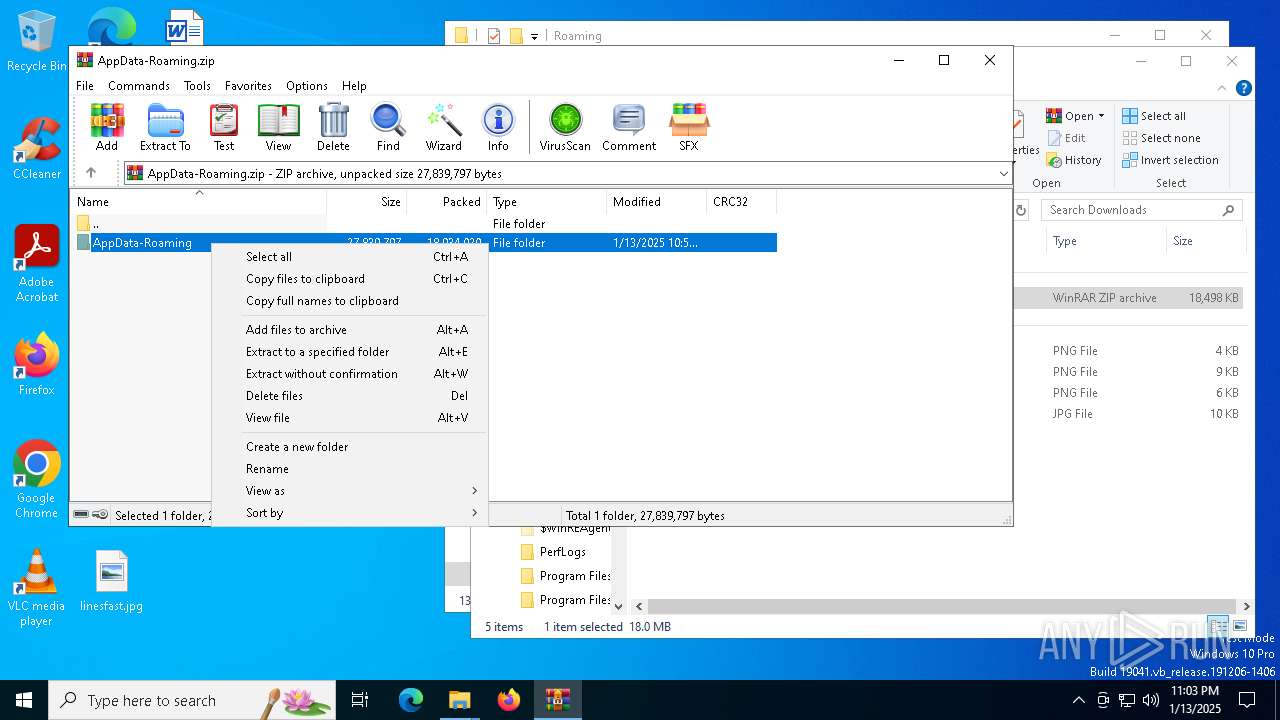Open Task View on the taskbar
Viewport: 1280px width, 720px height.
click(x=360, y=700)
